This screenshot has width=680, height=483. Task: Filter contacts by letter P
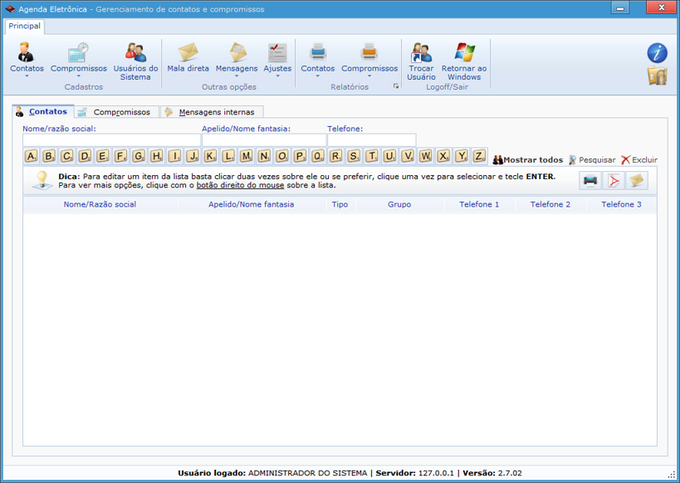[300, 156]
